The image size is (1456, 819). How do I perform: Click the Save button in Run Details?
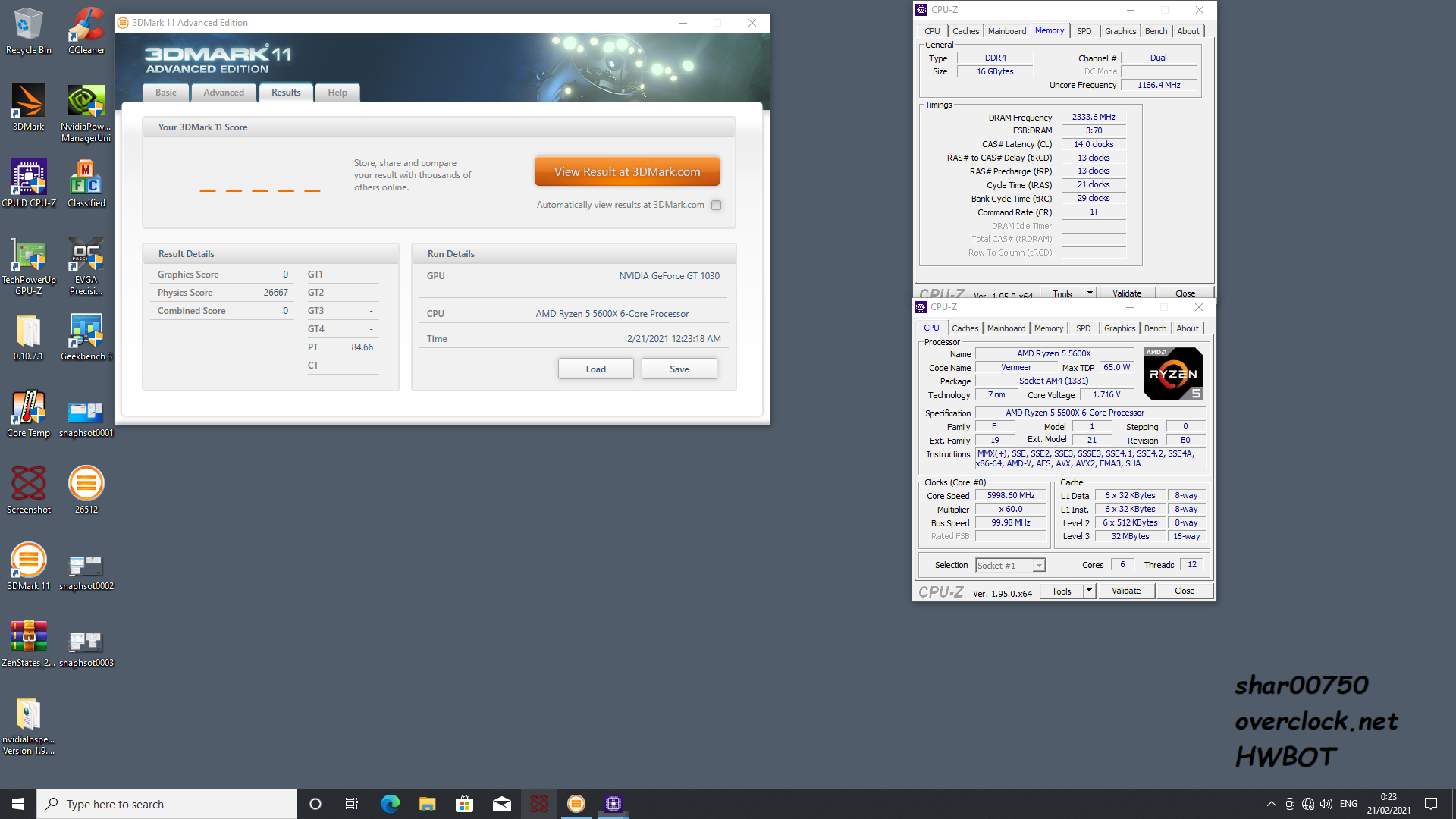coord(679,369)
